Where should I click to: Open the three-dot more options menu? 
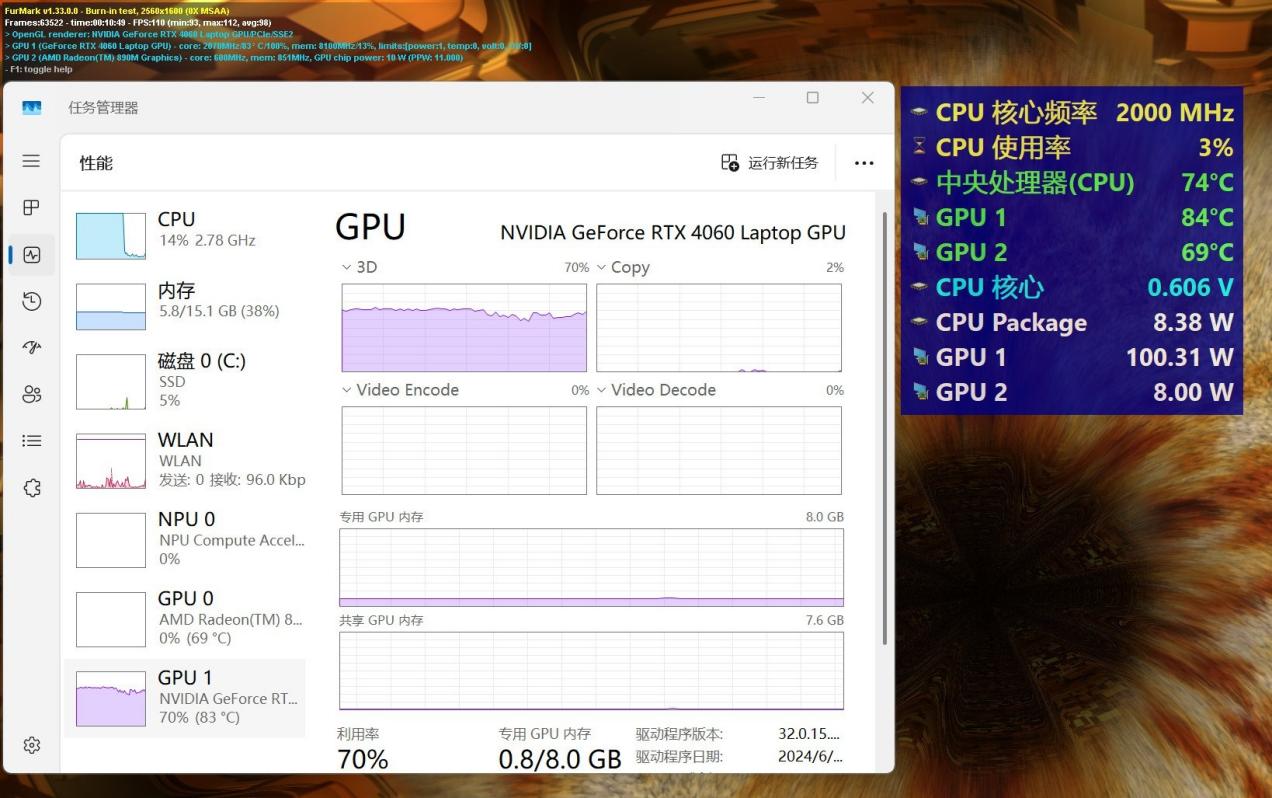coord(864,163)
